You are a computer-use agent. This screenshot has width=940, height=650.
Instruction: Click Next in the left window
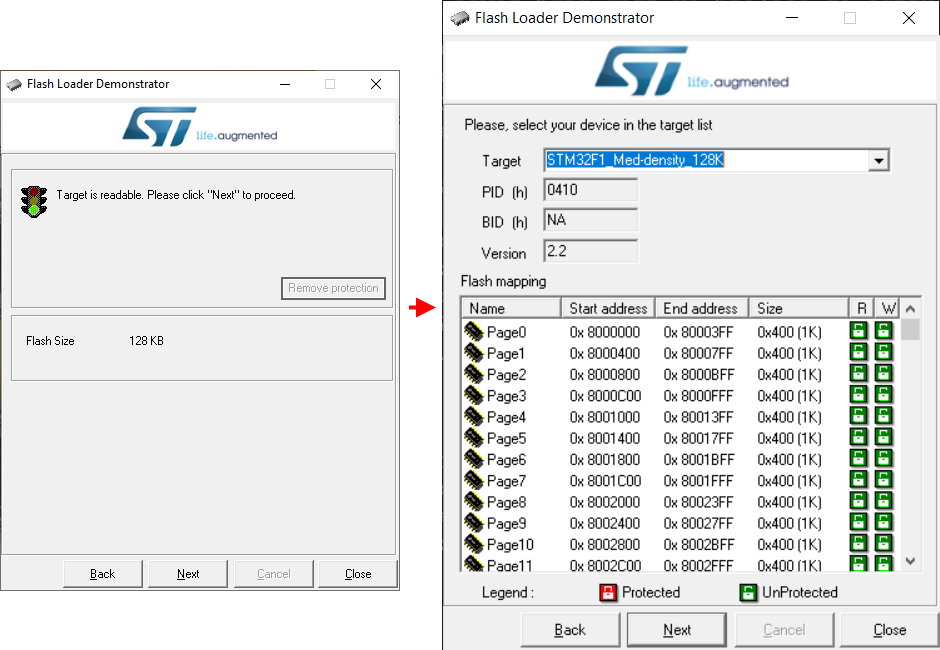[x=188, y=574]
